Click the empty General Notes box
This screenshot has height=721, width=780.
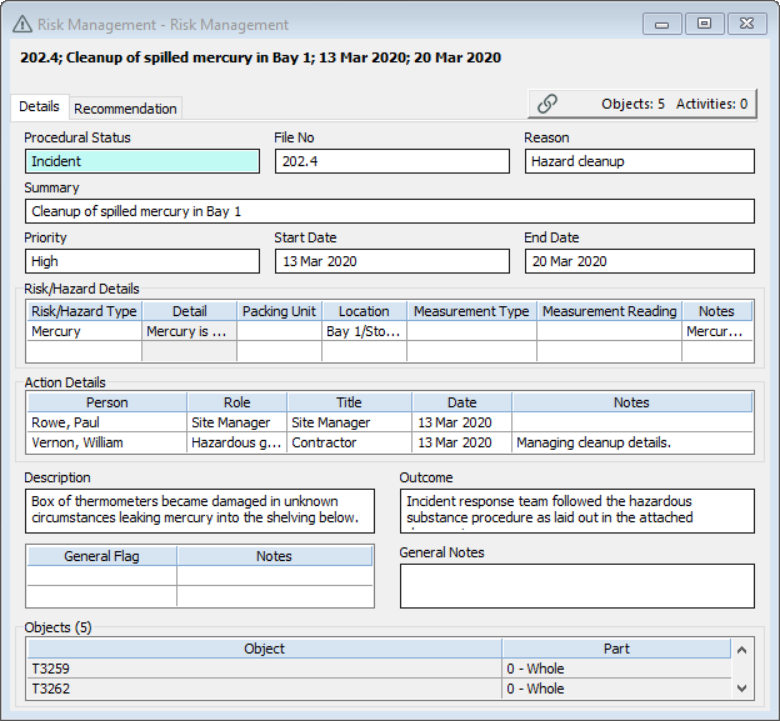pos(577,586)
